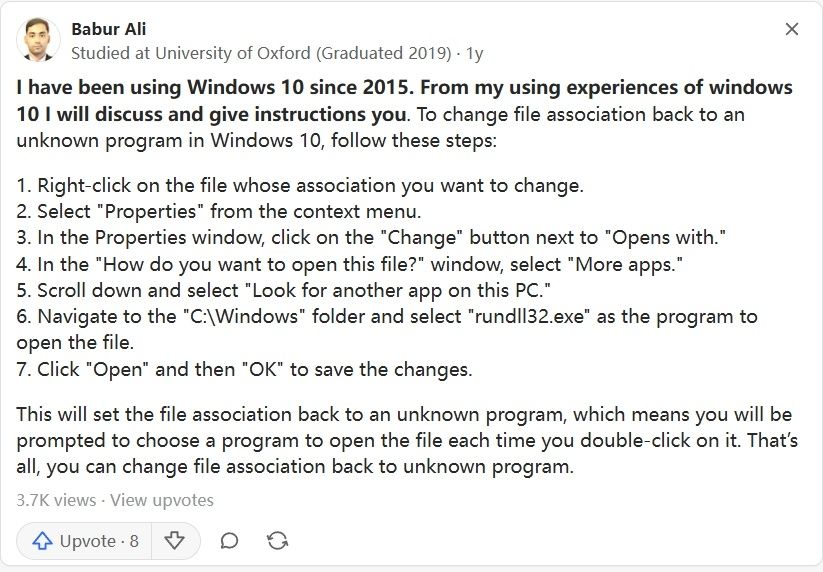The image size is (823, 572).
Task: Share the answer via the circular arrows icon
Action: 277,541
